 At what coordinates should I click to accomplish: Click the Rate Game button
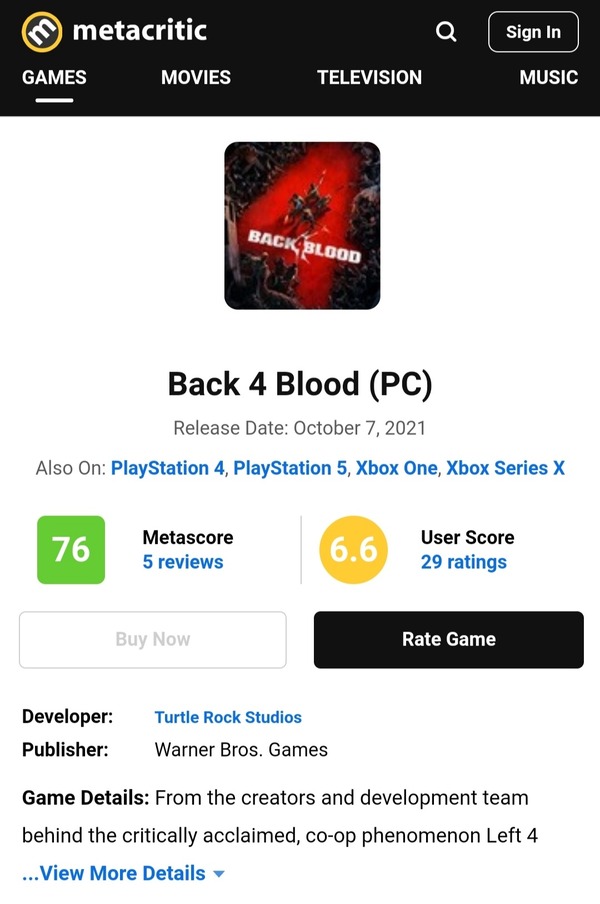(448, 639)
